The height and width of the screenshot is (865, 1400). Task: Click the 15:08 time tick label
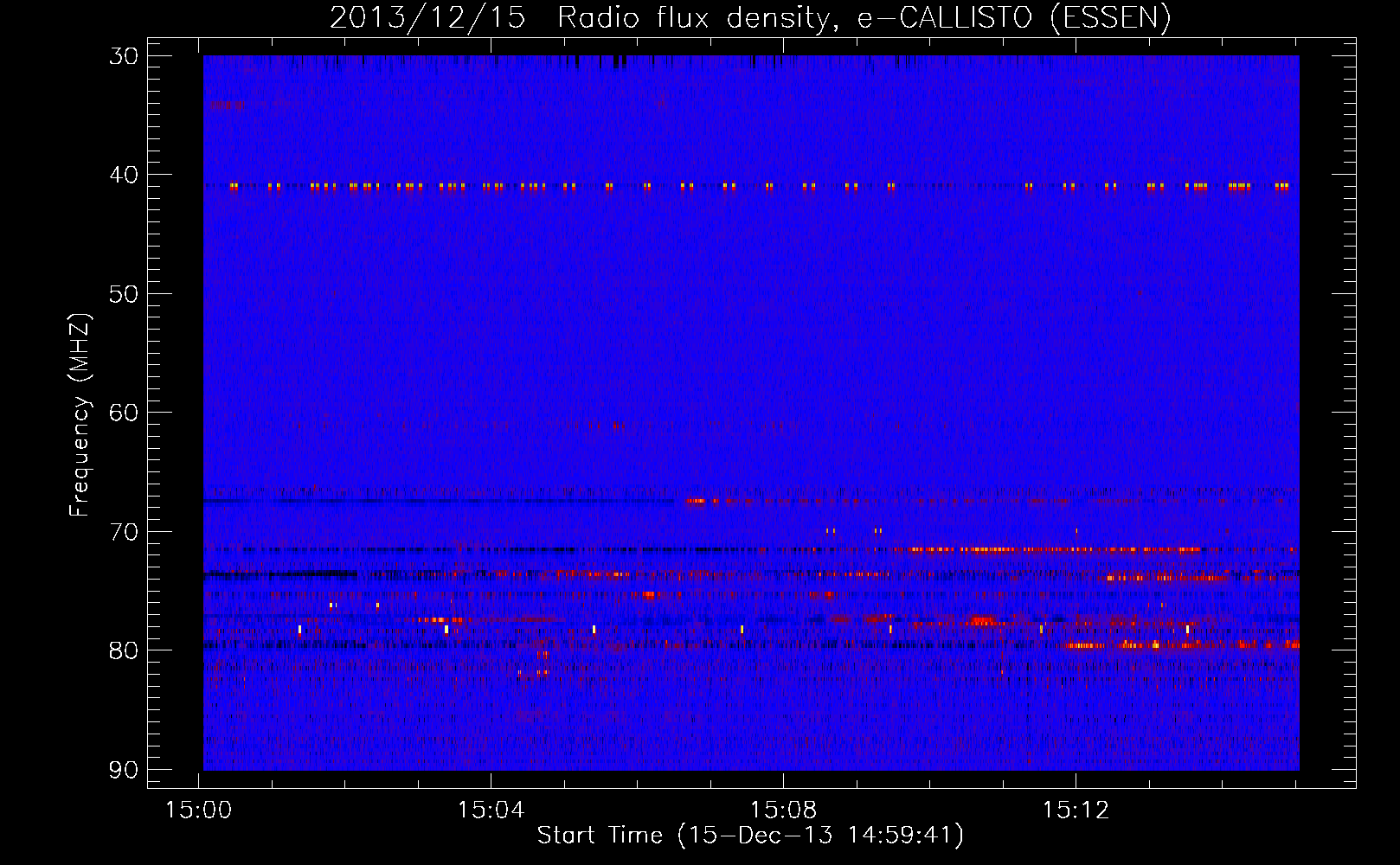coord(783,811)
